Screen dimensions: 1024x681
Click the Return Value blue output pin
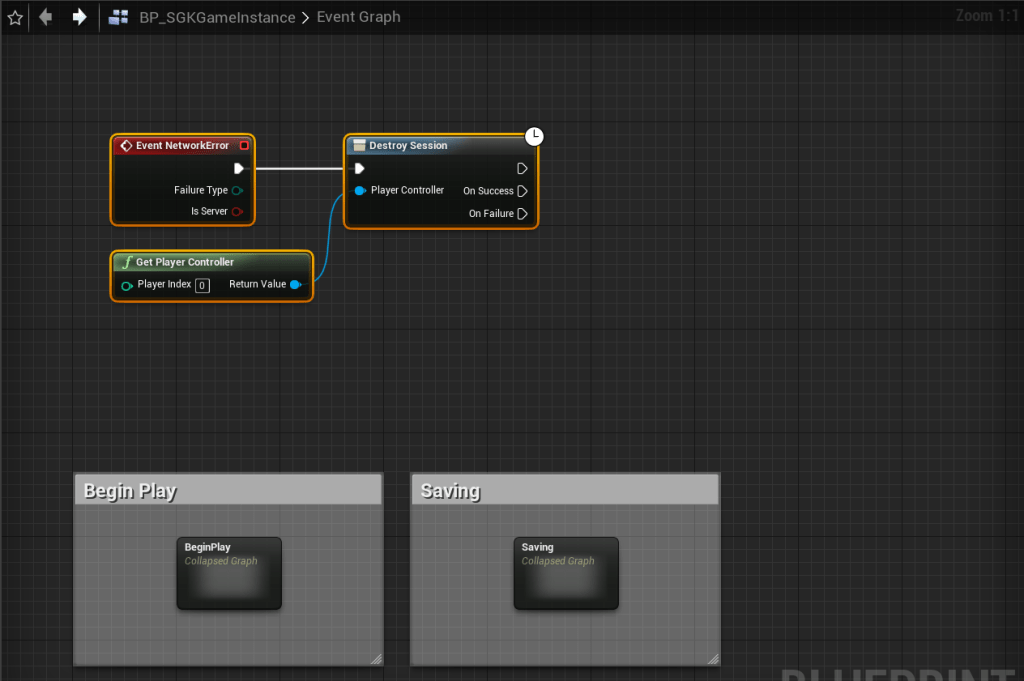pyautogui.click(x=295, y=285)
